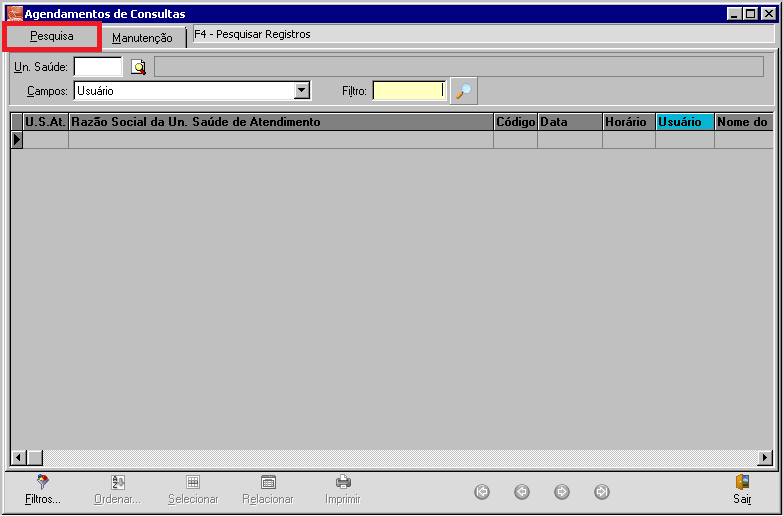Click the Nome do column header
783x516 pixels.
pyautogui.click(x=744, y=122)
